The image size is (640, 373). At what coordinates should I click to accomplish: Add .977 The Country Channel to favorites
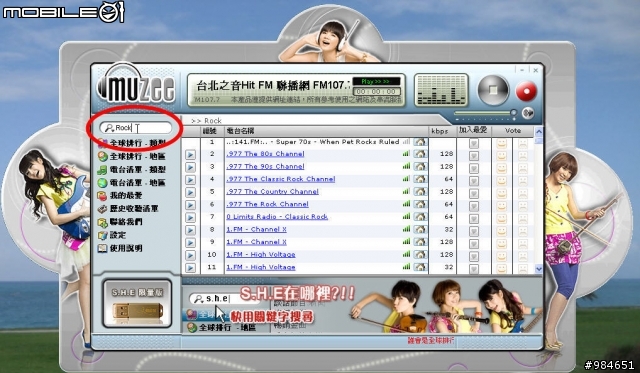[473, 193]
